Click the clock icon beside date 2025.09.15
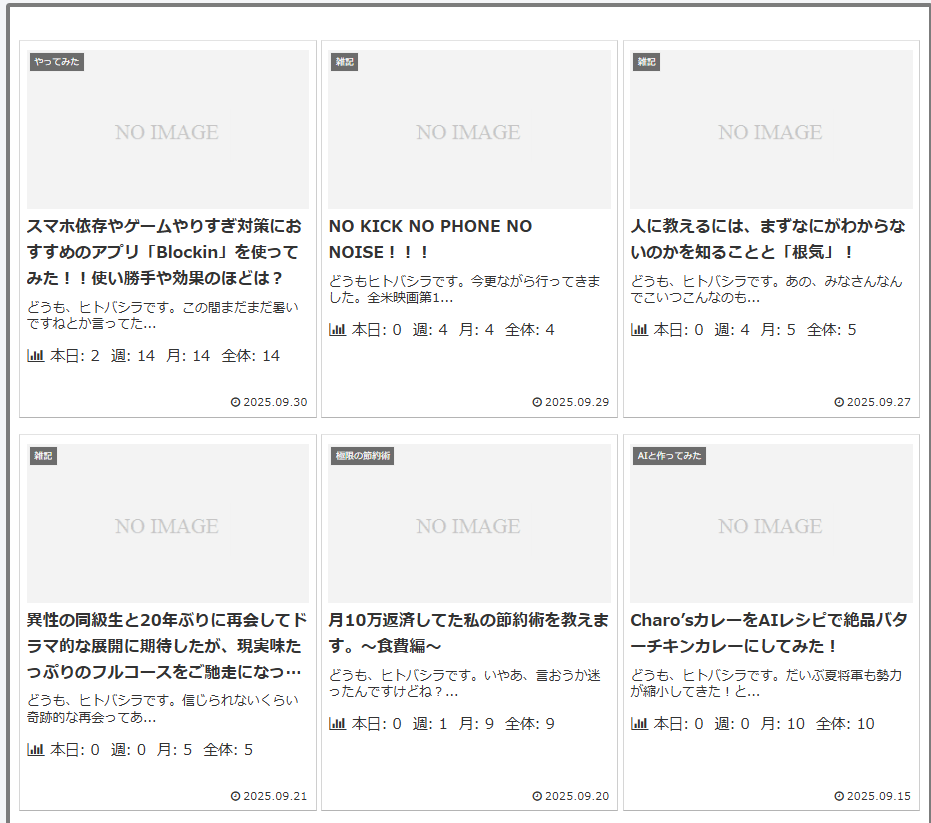Viewport: 931px width, 823px height. [839, 797]
